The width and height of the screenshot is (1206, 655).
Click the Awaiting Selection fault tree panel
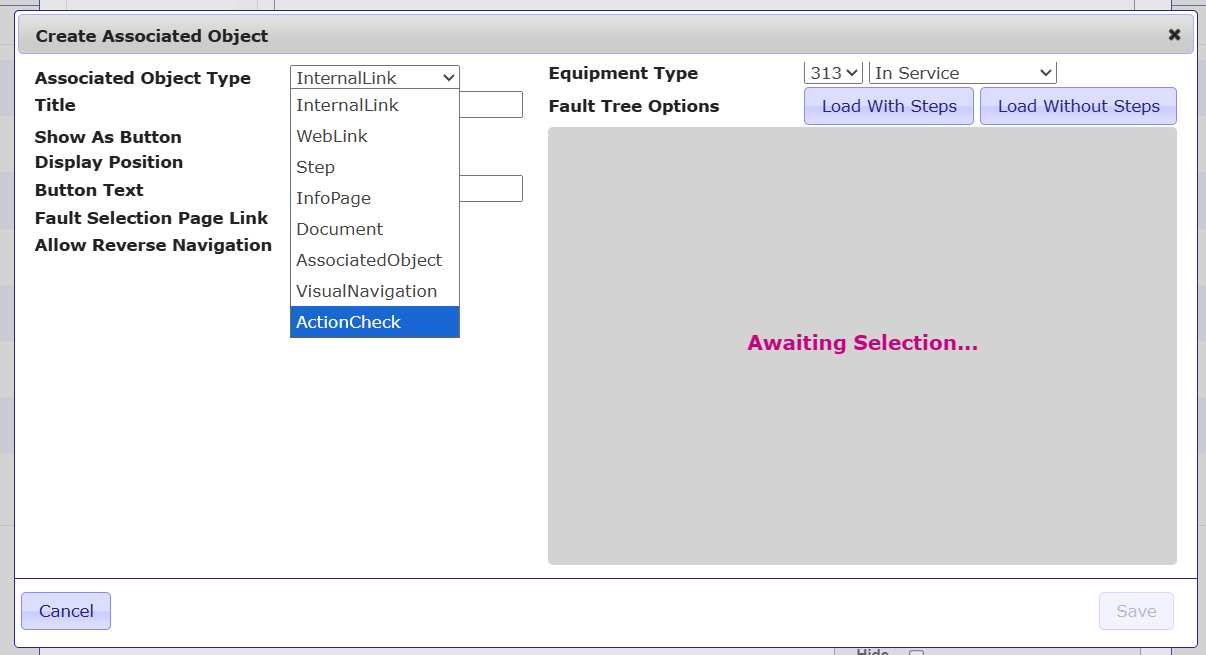(862, 345)
